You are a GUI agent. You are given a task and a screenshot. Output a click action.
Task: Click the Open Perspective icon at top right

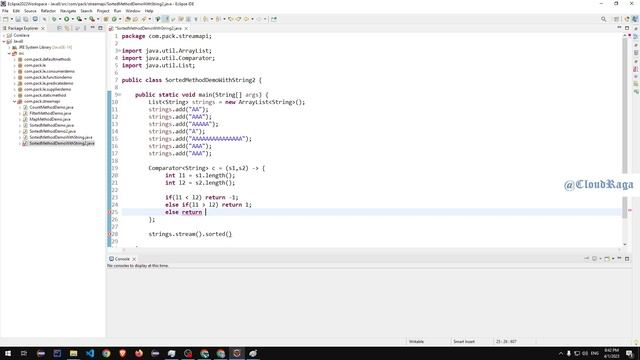[617, 19]
